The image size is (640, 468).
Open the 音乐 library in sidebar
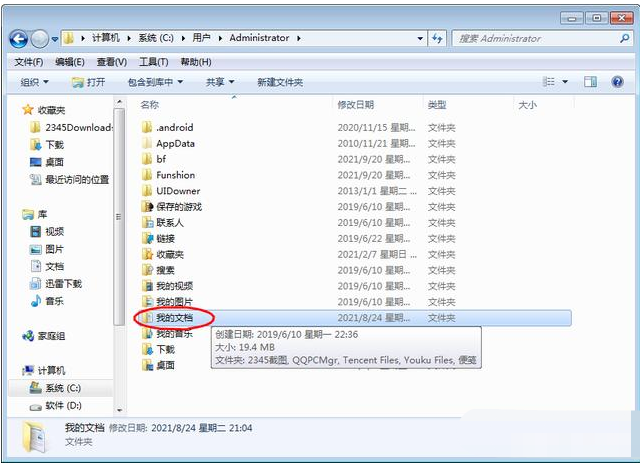click(54, 301)
